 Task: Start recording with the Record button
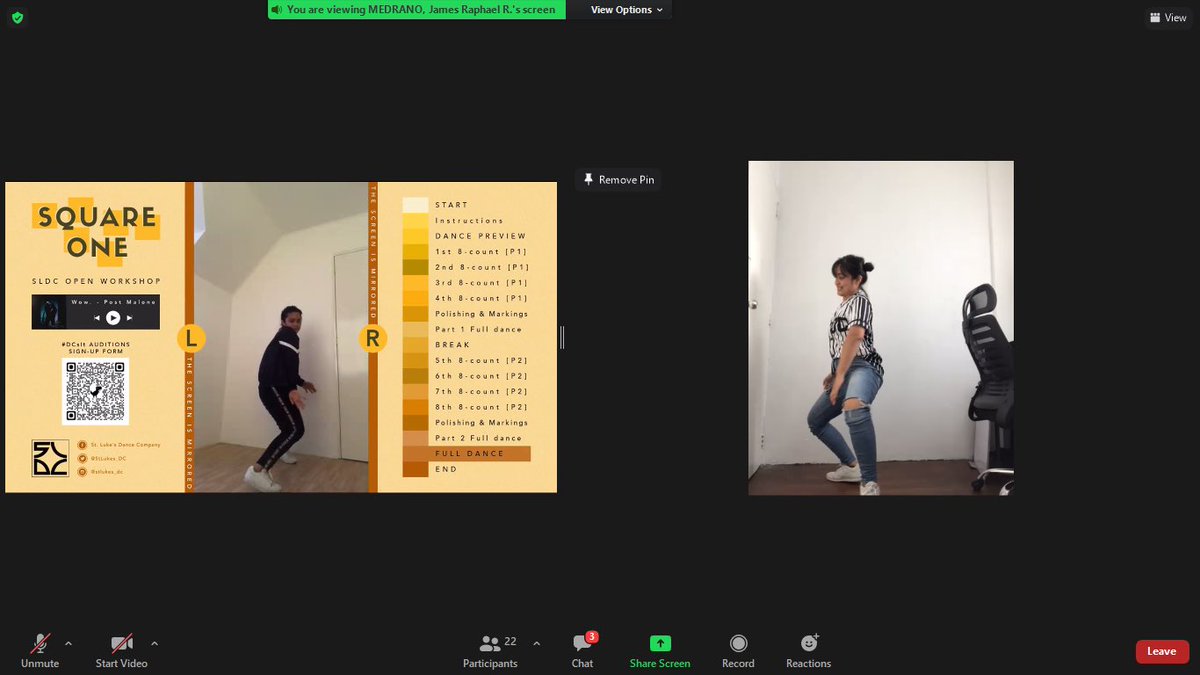[738, 651]
